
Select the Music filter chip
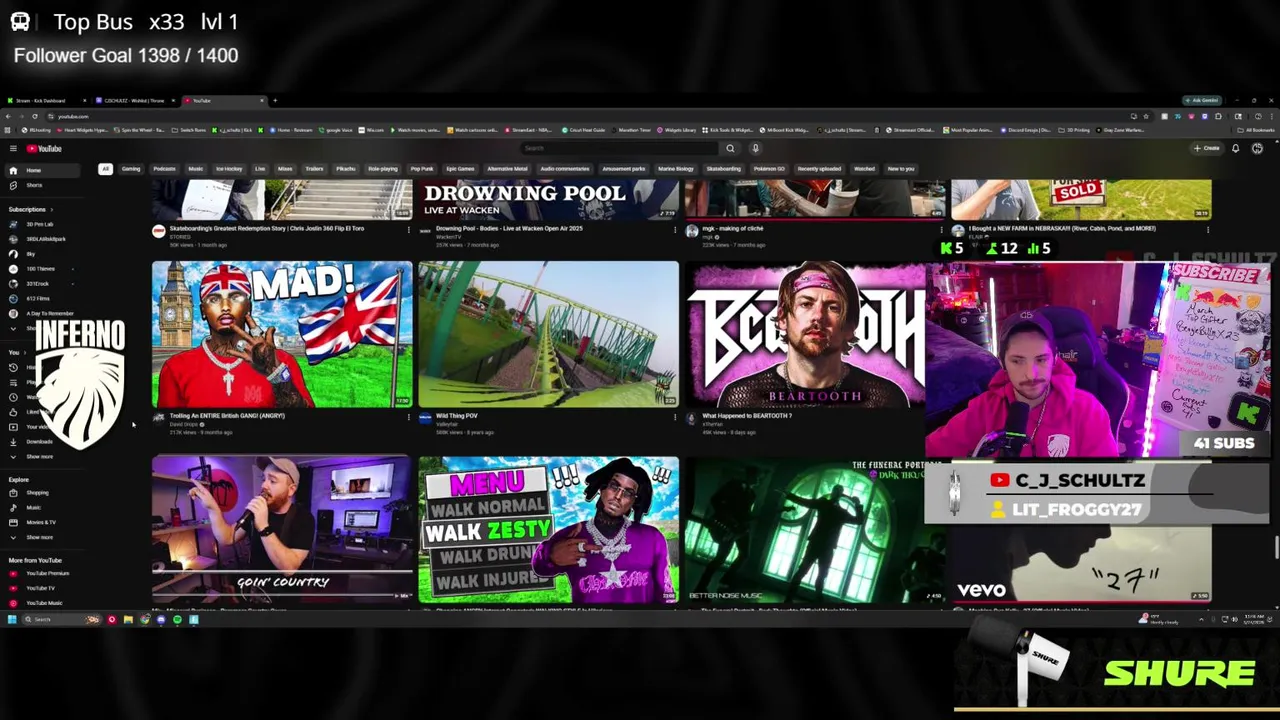(x=196, y=169)
